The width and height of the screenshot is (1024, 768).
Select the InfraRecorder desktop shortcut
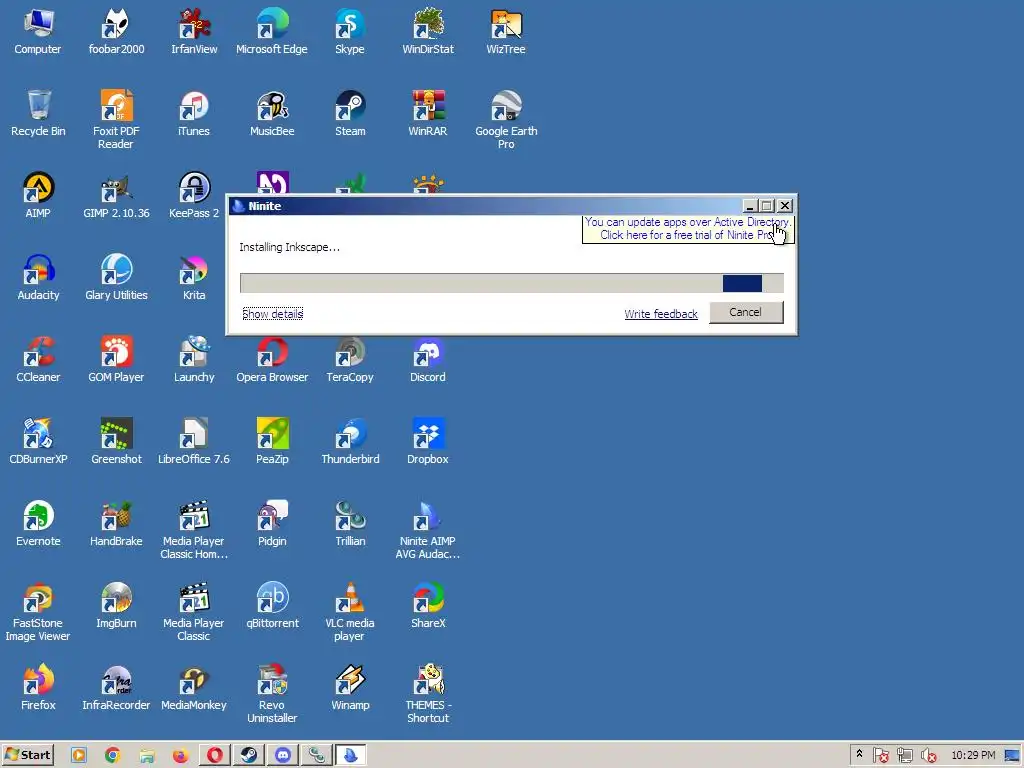(116, 687)
